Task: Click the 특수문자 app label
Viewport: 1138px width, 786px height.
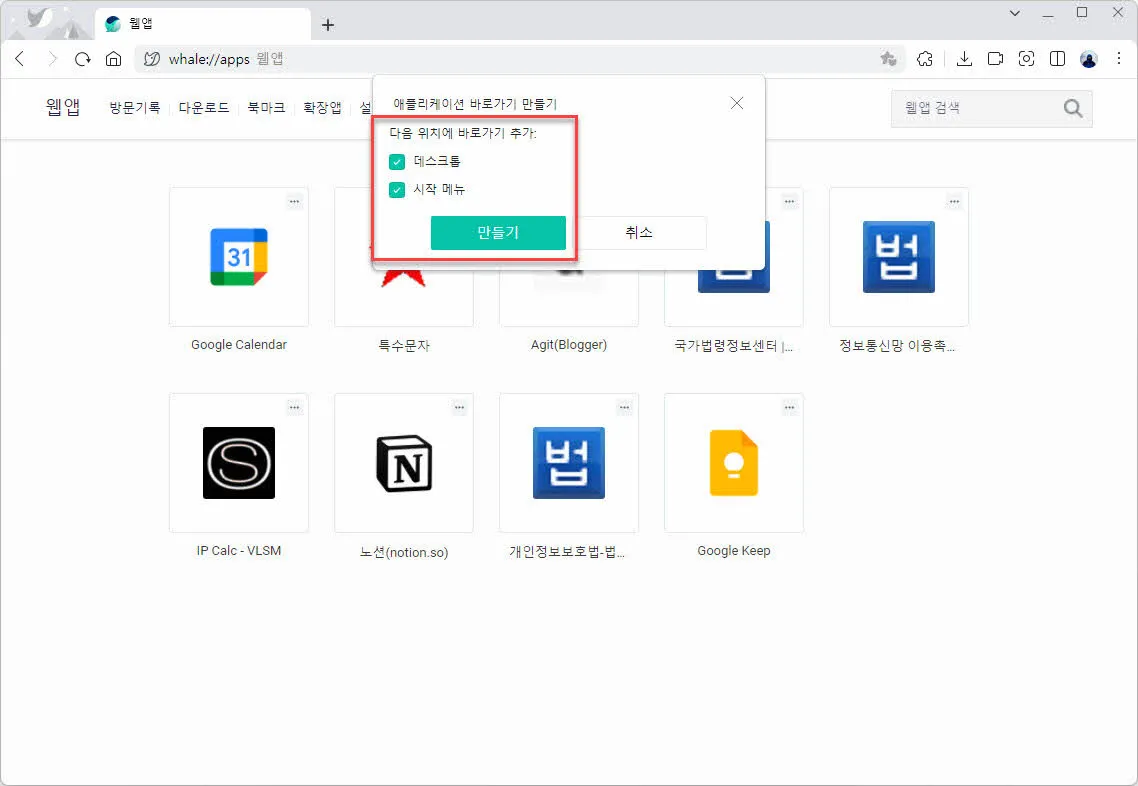Action: 404,346
